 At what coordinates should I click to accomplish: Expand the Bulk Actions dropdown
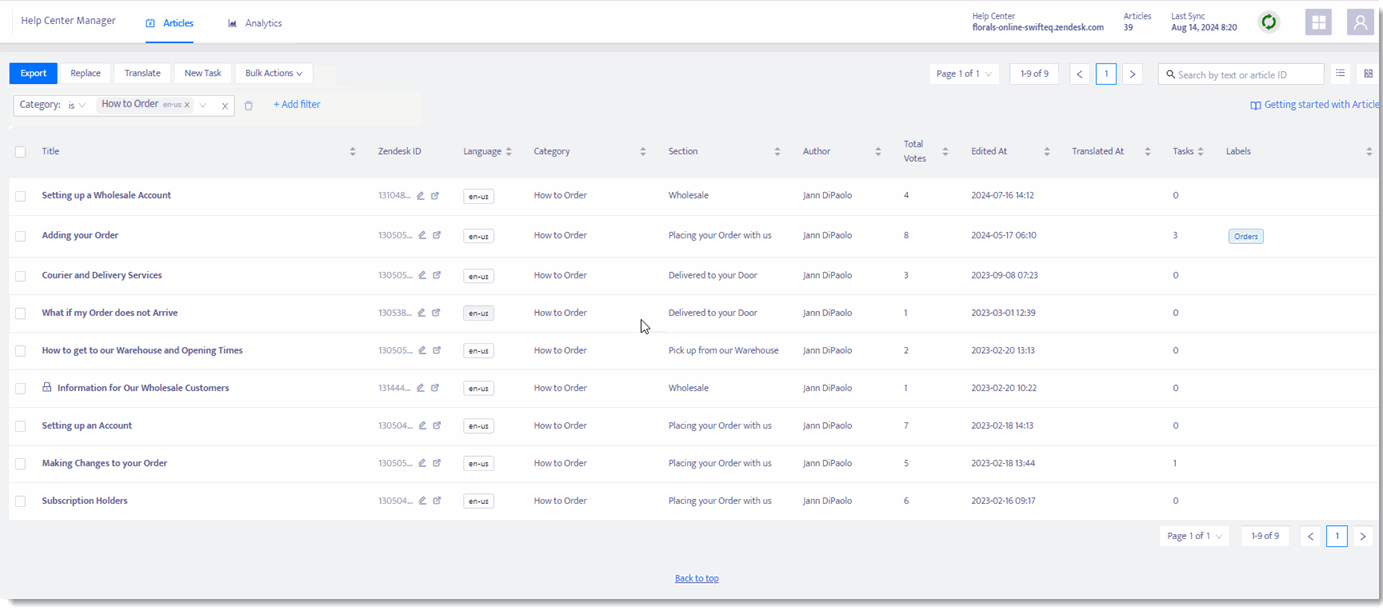274,73
